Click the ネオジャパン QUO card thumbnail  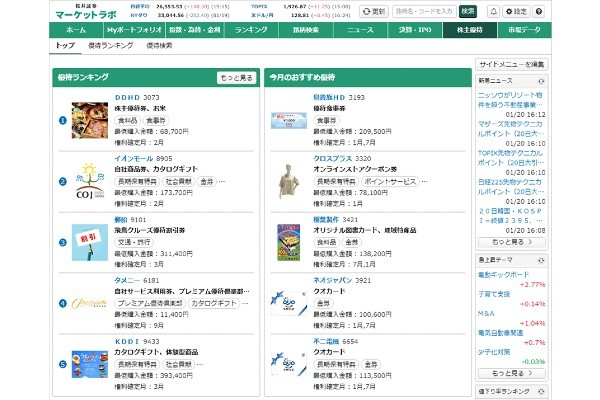[x=289, y=304]
